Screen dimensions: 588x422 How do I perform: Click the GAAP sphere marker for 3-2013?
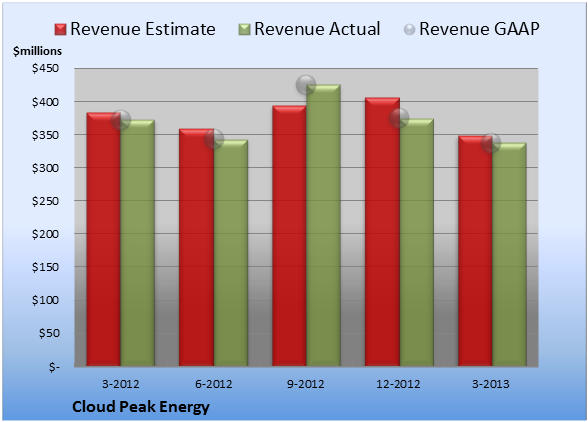click(x=491, y=143)
